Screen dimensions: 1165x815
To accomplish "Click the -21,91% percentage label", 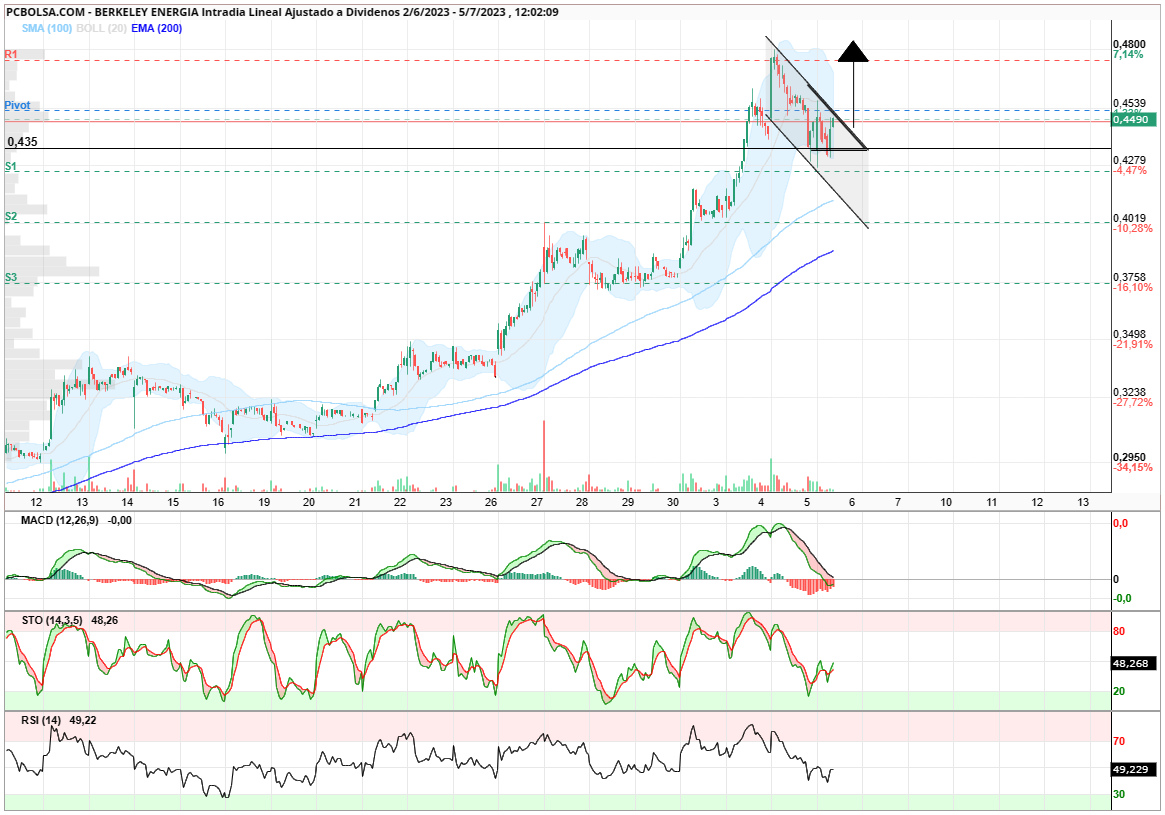I will pos(1133,344).
